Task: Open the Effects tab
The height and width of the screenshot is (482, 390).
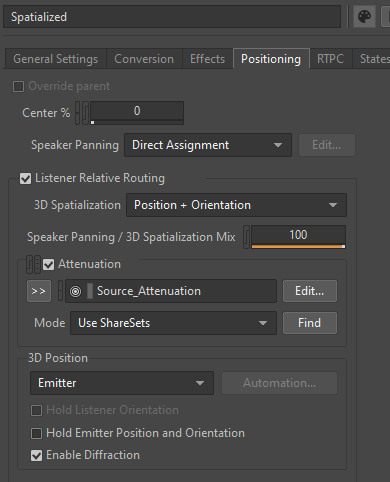Action: point(207,59)
